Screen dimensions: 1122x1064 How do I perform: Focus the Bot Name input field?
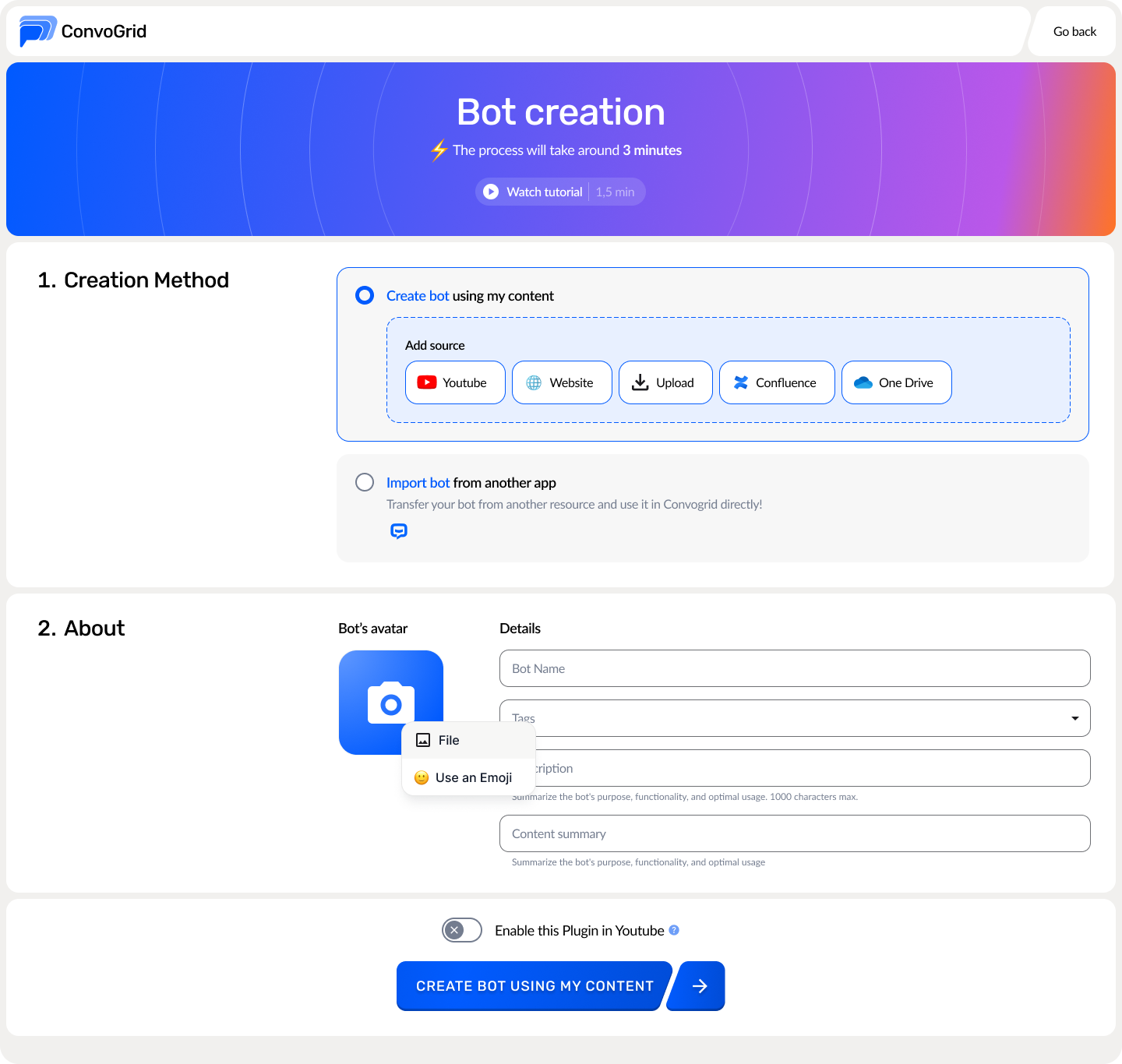coord(794,668)
